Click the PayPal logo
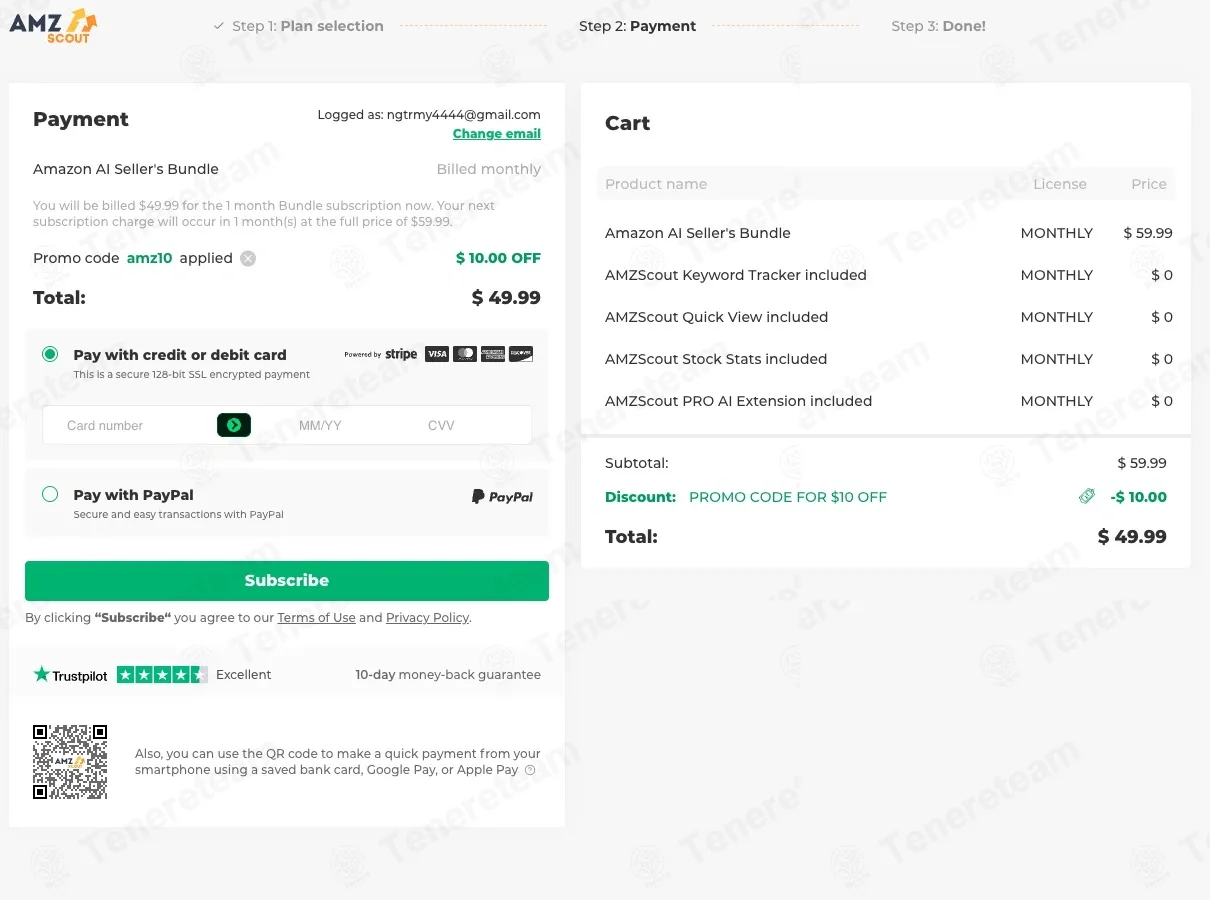 click(x=502, y=496)
